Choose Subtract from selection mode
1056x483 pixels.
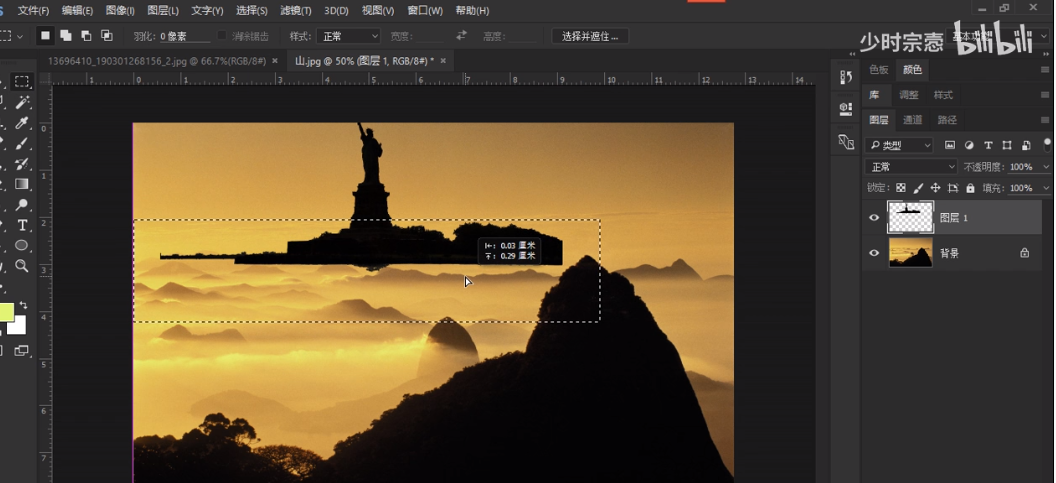tap(86, 36)
